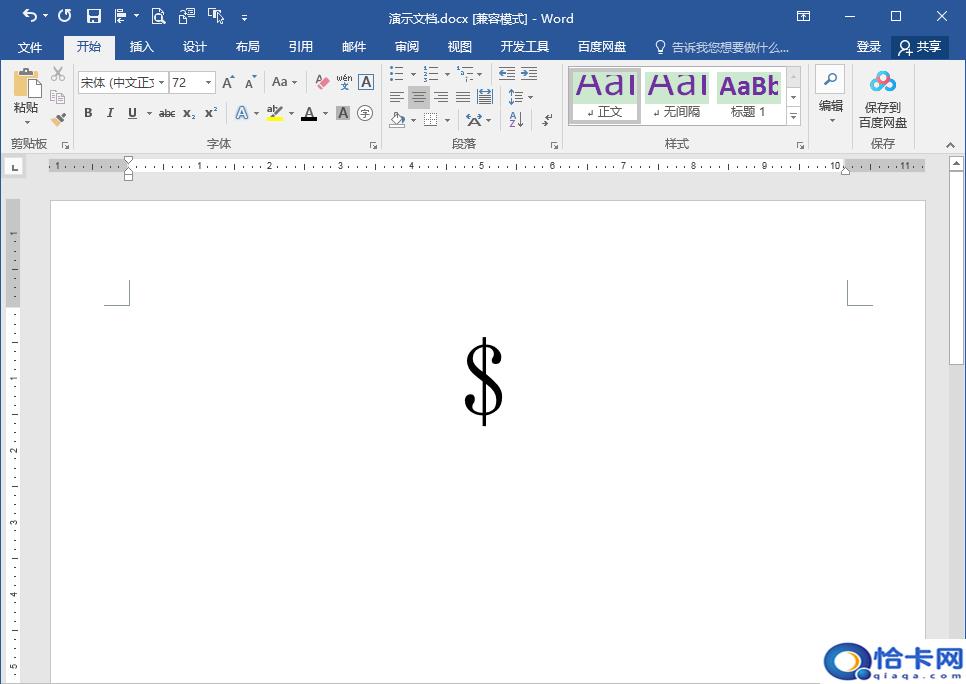The image size is (966, 684).
Task: Click the Grow Font size icon
Action: click(x=228, y=82)
